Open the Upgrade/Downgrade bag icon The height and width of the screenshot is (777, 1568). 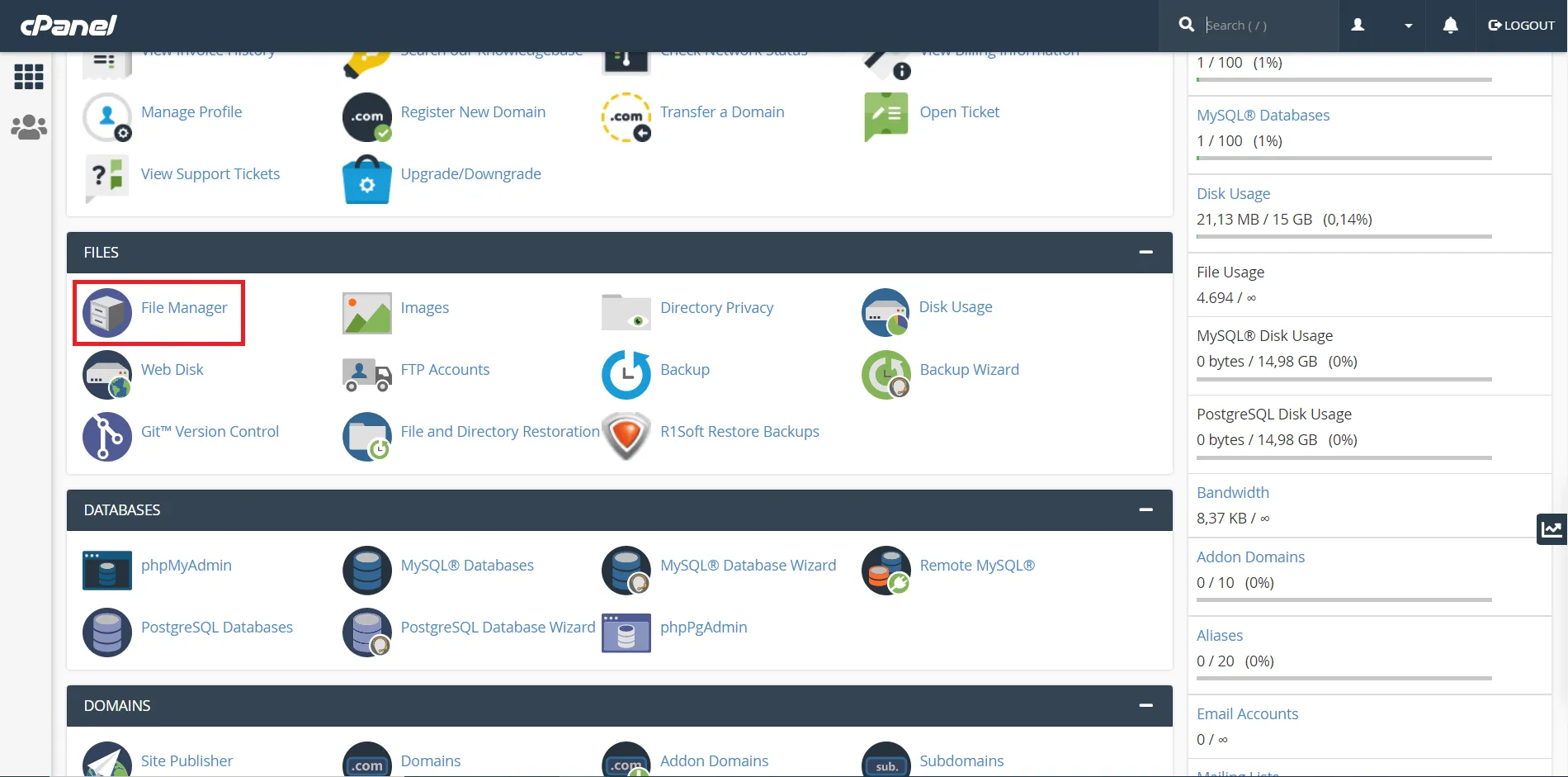[x=367, y=179]
